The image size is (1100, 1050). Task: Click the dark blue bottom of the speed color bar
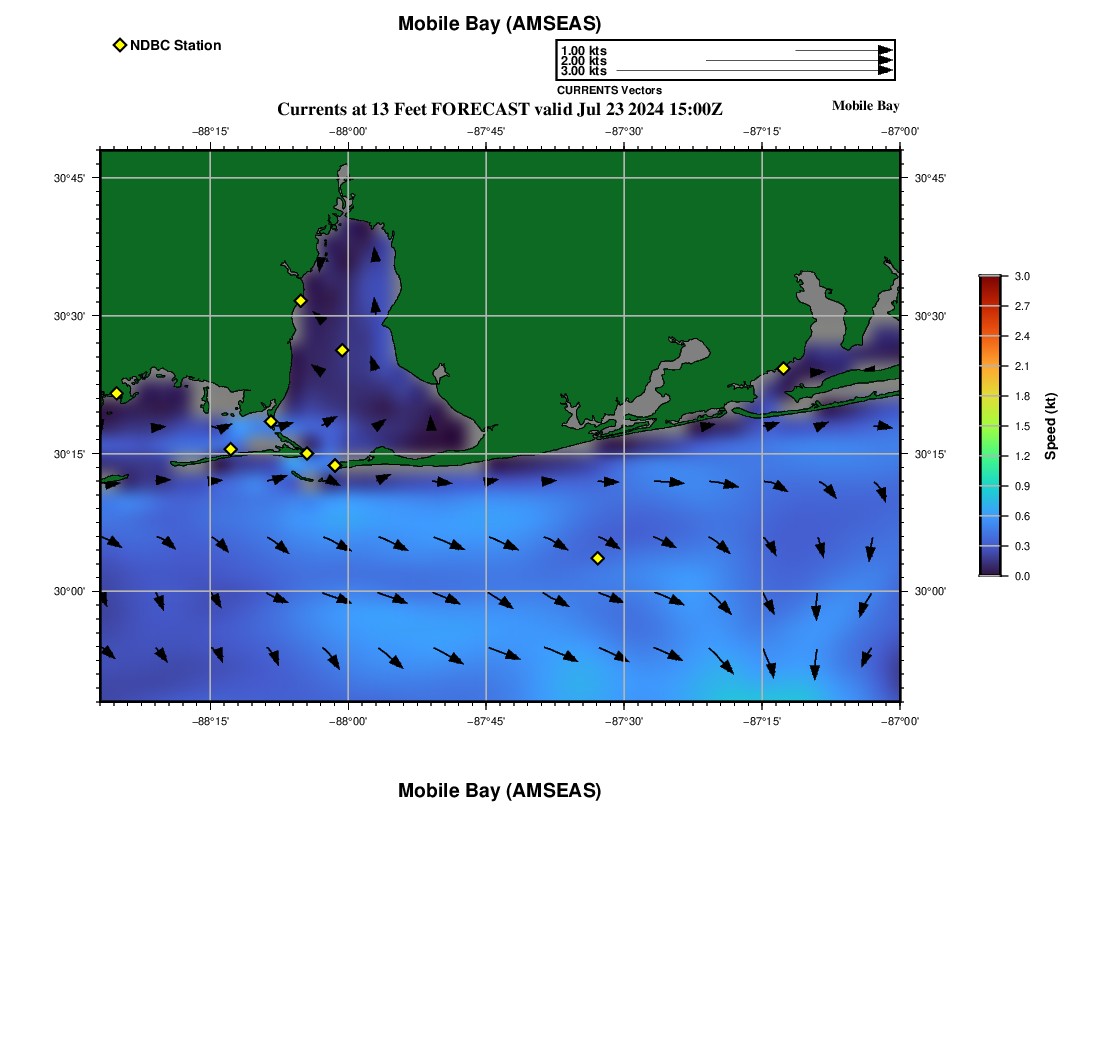tap(989, 570)
